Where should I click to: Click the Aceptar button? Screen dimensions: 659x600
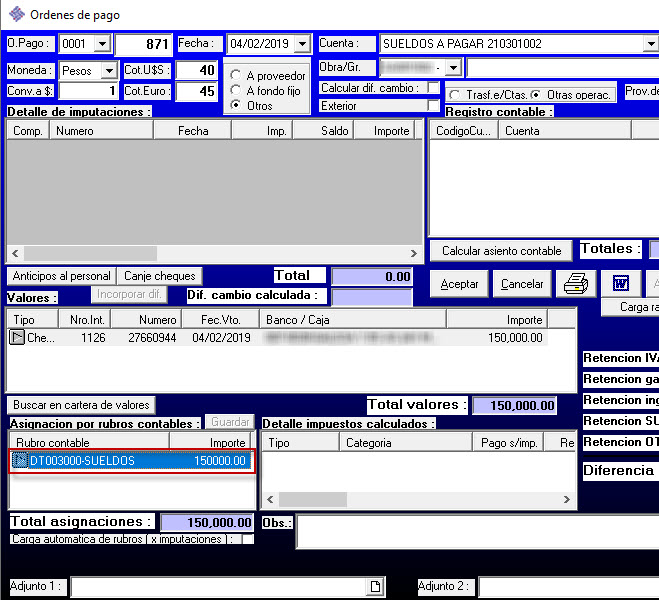click(459, 284)
